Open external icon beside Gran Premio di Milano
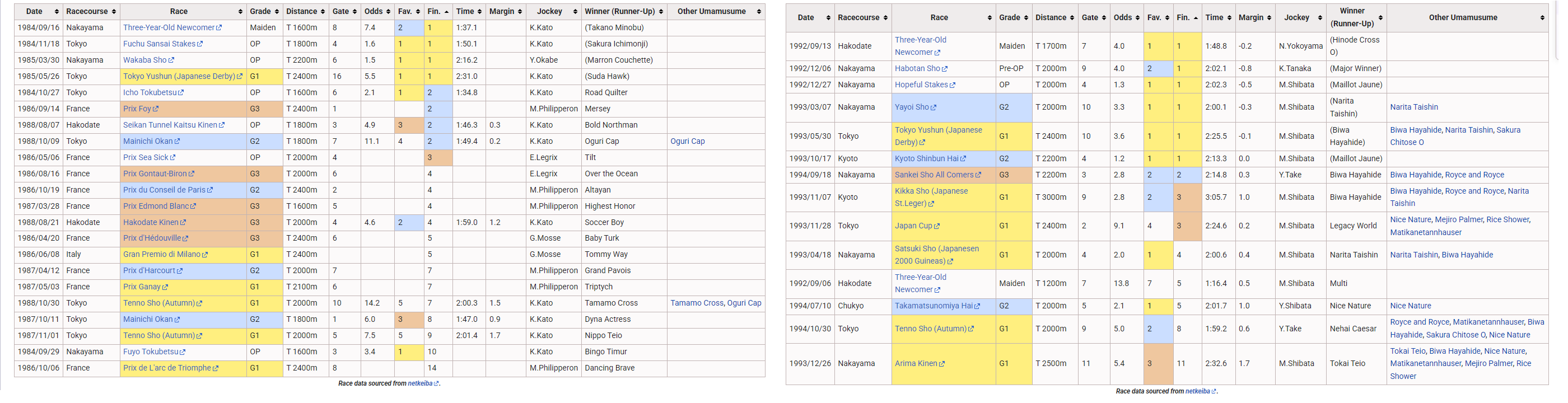Viewport: 1568px width, 403px height. pos(205,255)
